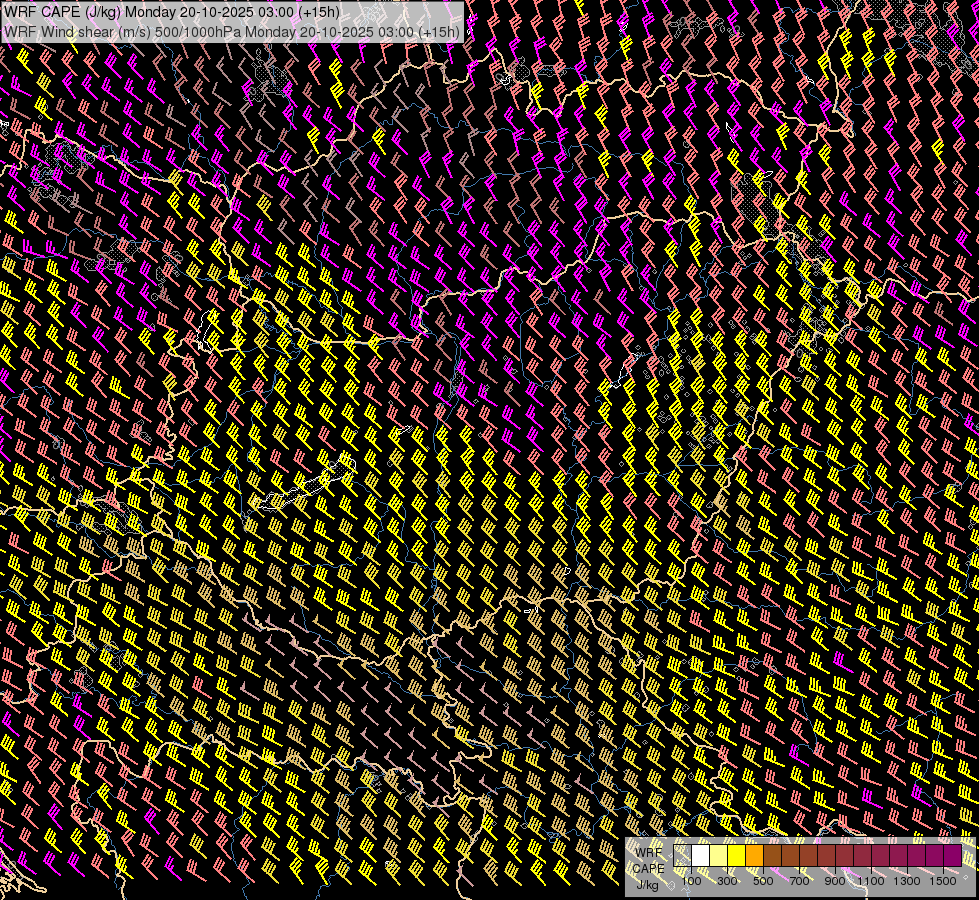Select the rightmost purple legend swatch
This screenshot has height=900, width=979.
coord(952,856)
